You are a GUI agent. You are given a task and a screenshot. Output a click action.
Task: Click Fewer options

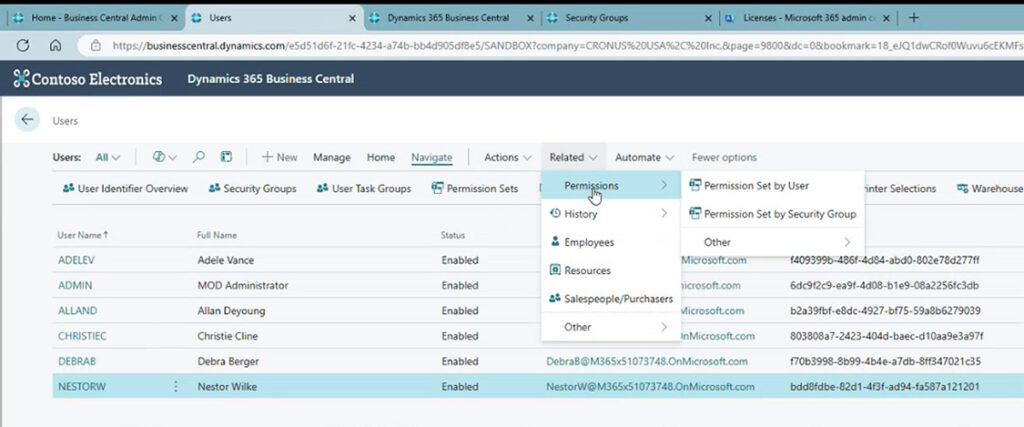click(724, 157)
